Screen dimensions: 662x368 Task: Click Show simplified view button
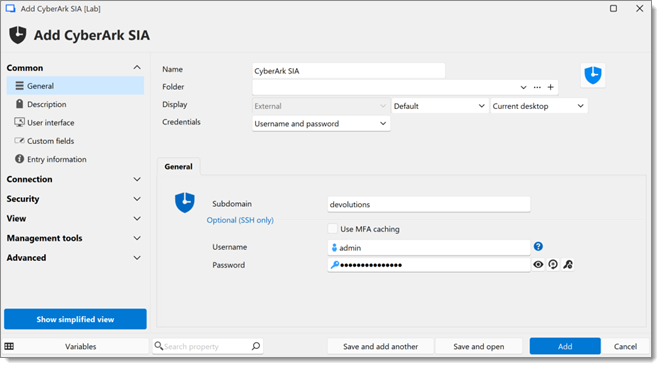(75, 319)
